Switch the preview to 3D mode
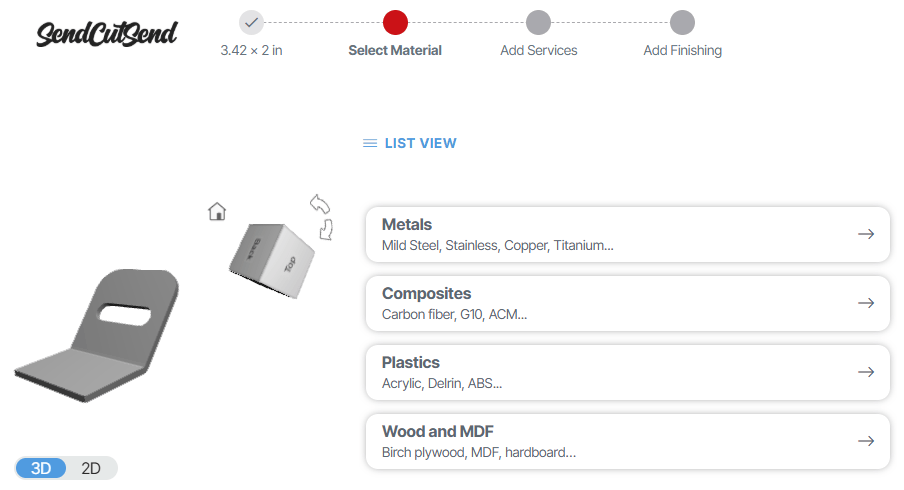The height and width of the screenshot is (490, 904). tap(41, 468)
